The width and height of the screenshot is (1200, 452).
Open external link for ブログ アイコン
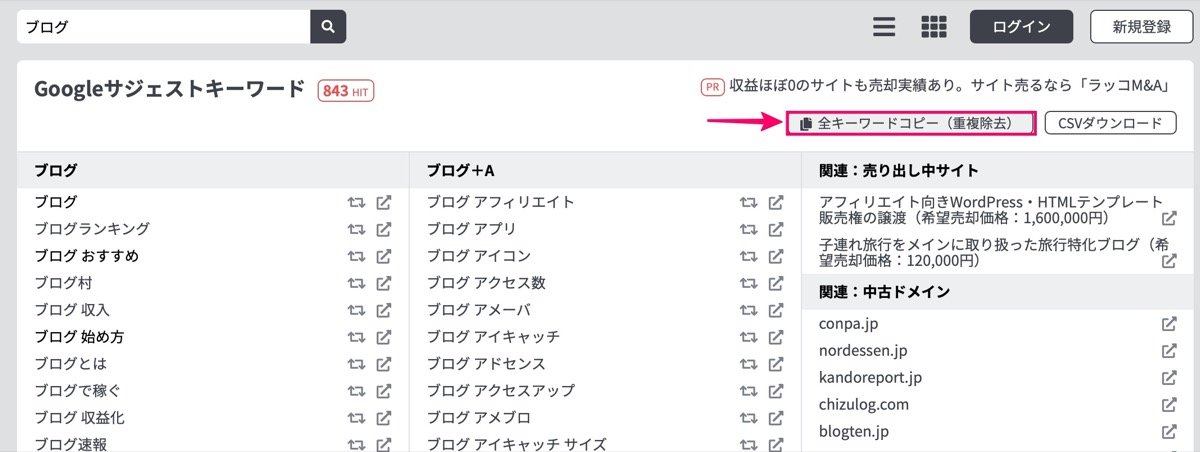(x=776, y=256)
